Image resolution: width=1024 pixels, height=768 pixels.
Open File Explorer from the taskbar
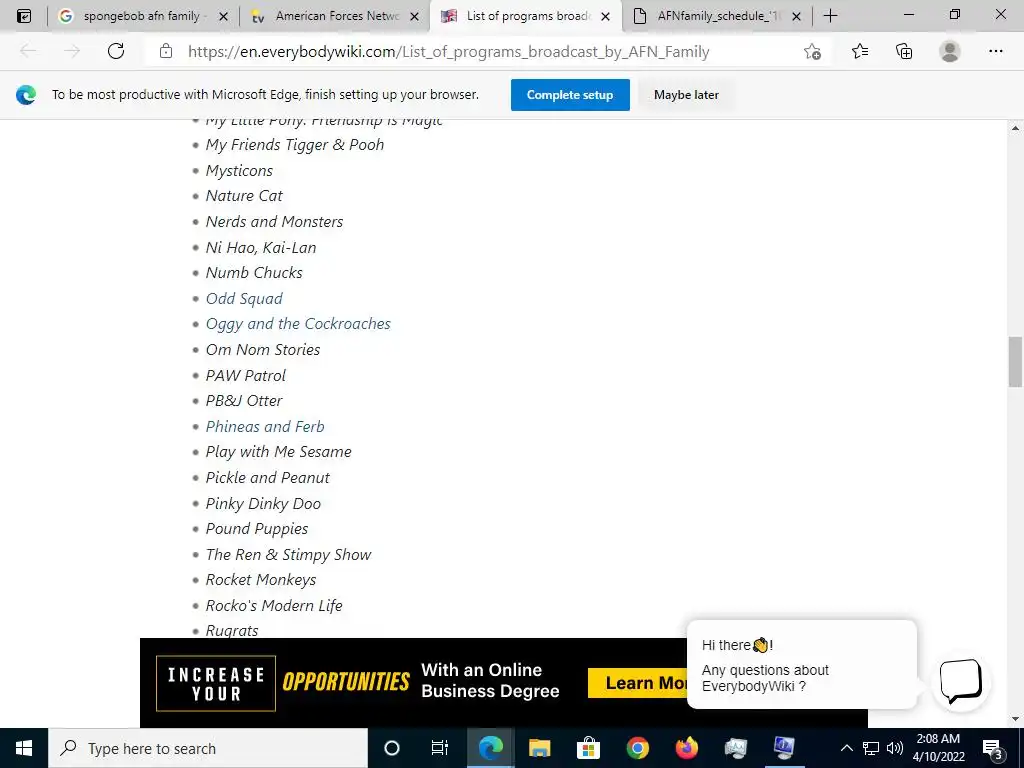point(539,748)
